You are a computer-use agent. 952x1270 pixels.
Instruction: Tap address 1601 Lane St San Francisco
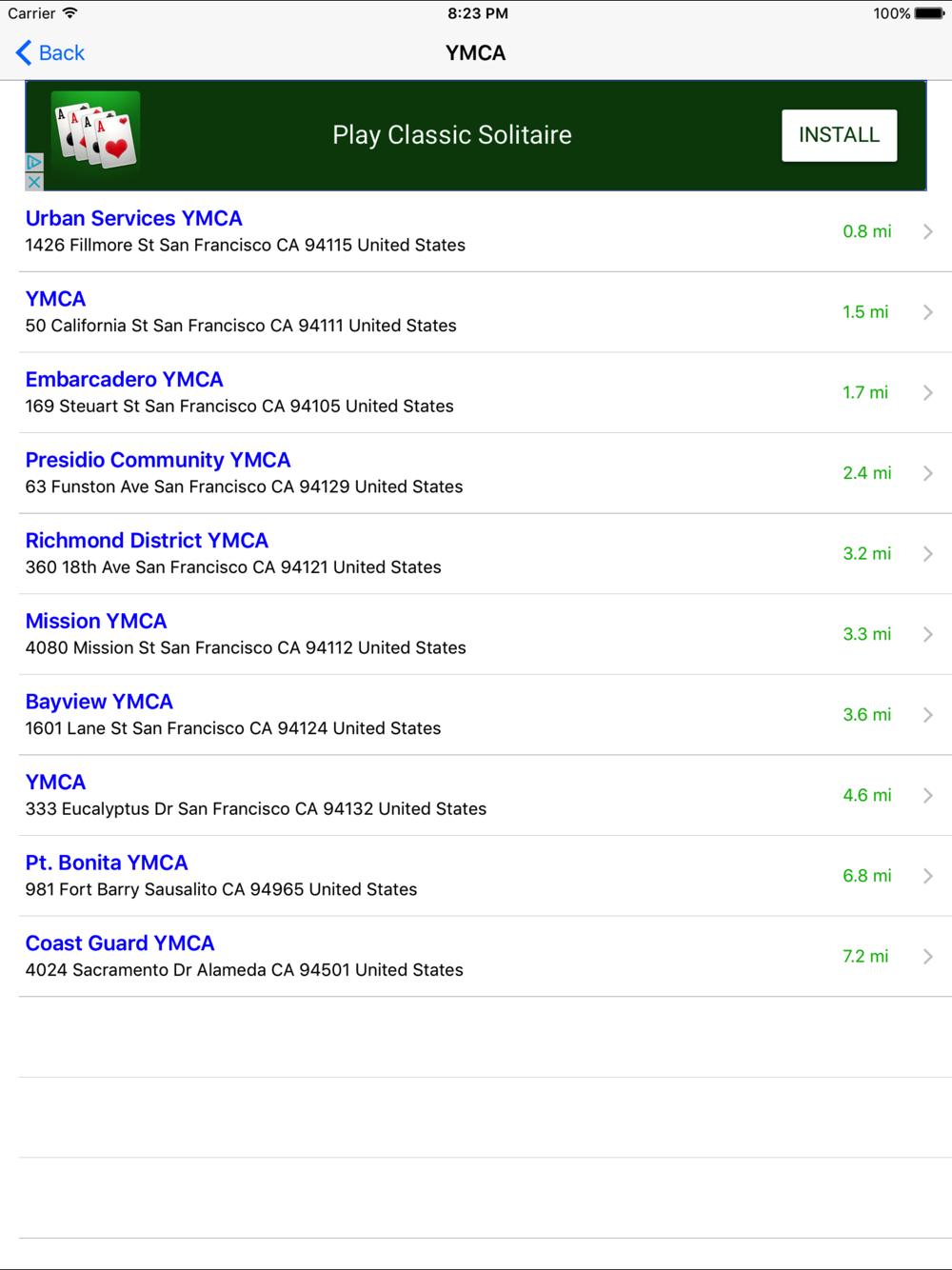(x=233, y=728)
